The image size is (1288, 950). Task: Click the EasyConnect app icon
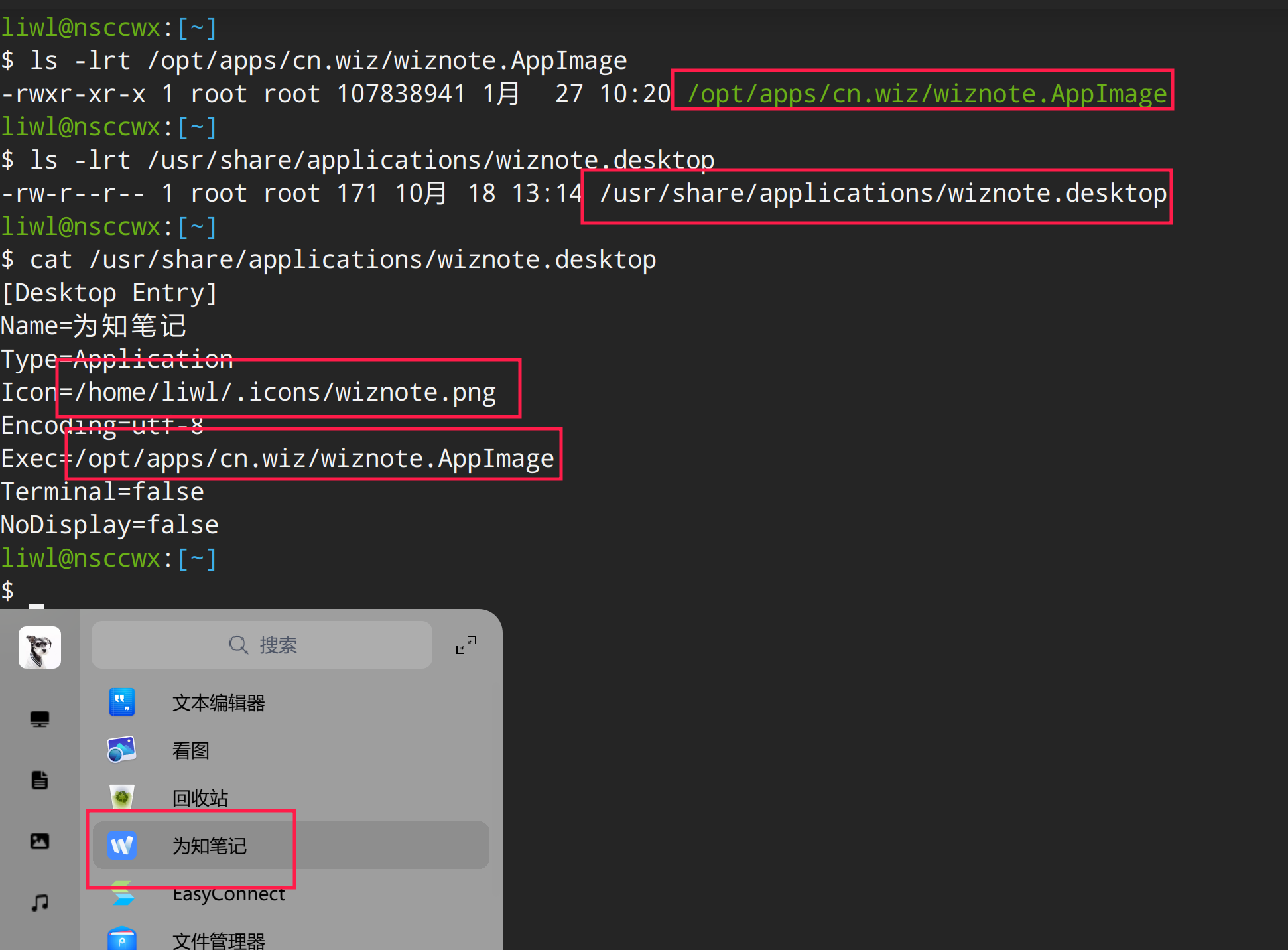tap(122, 894)
